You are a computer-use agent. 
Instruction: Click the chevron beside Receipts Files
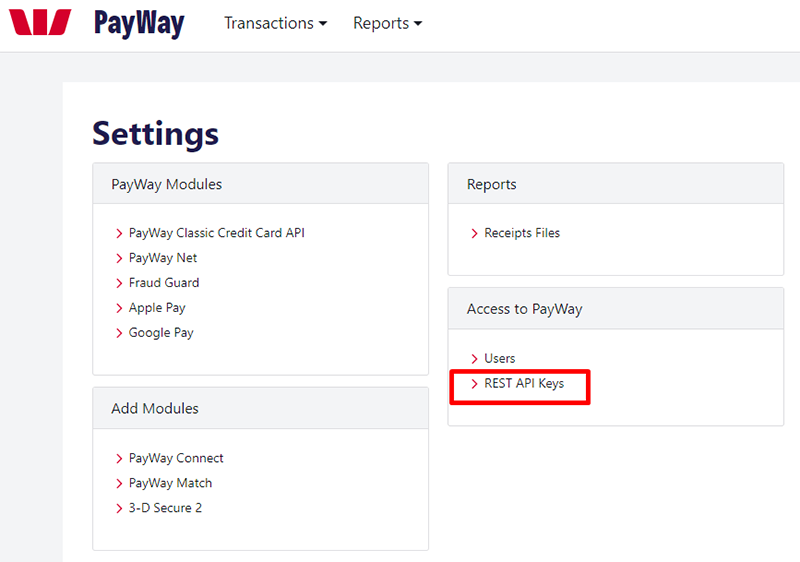coord(474,234)
